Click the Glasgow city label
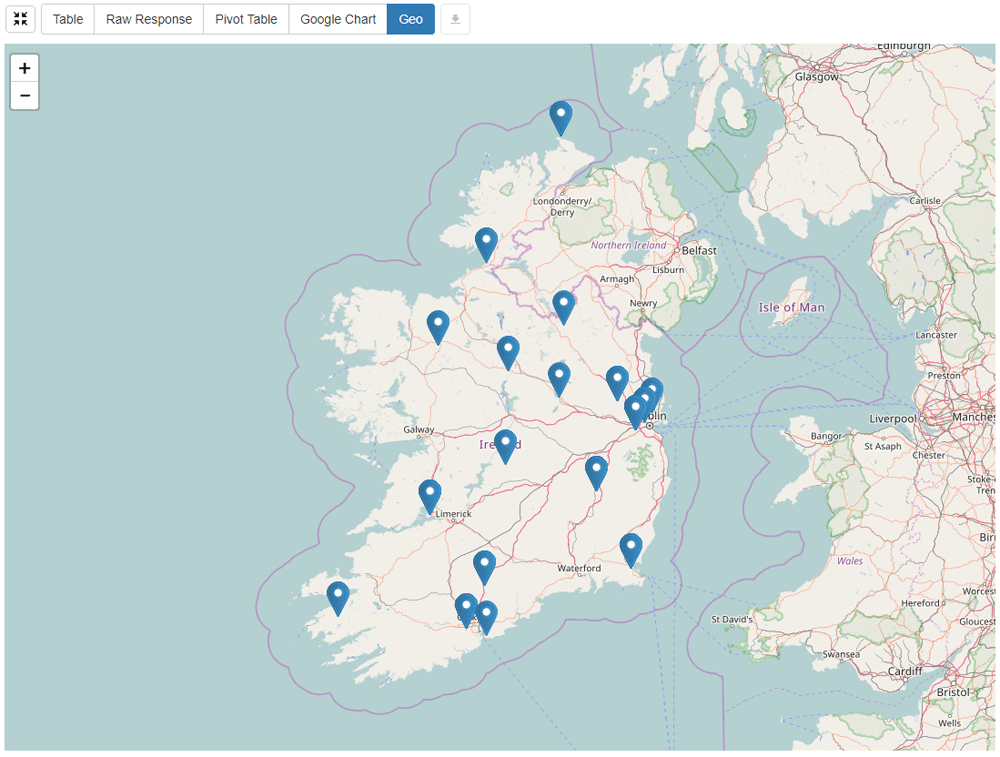 [817, 77]
